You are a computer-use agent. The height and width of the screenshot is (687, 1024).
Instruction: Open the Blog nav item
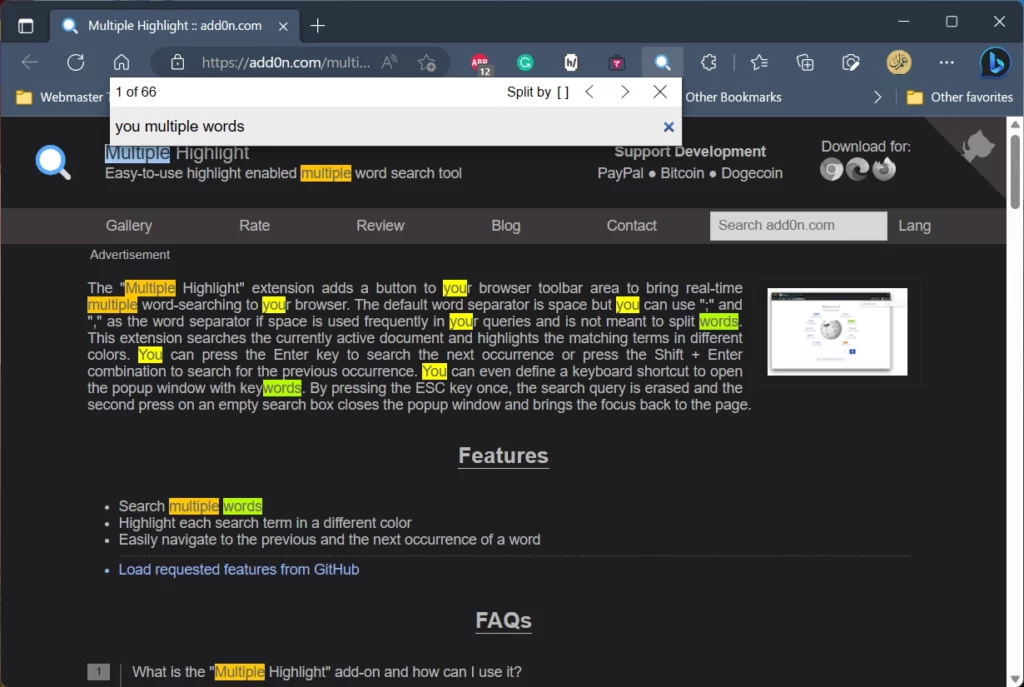505,225
